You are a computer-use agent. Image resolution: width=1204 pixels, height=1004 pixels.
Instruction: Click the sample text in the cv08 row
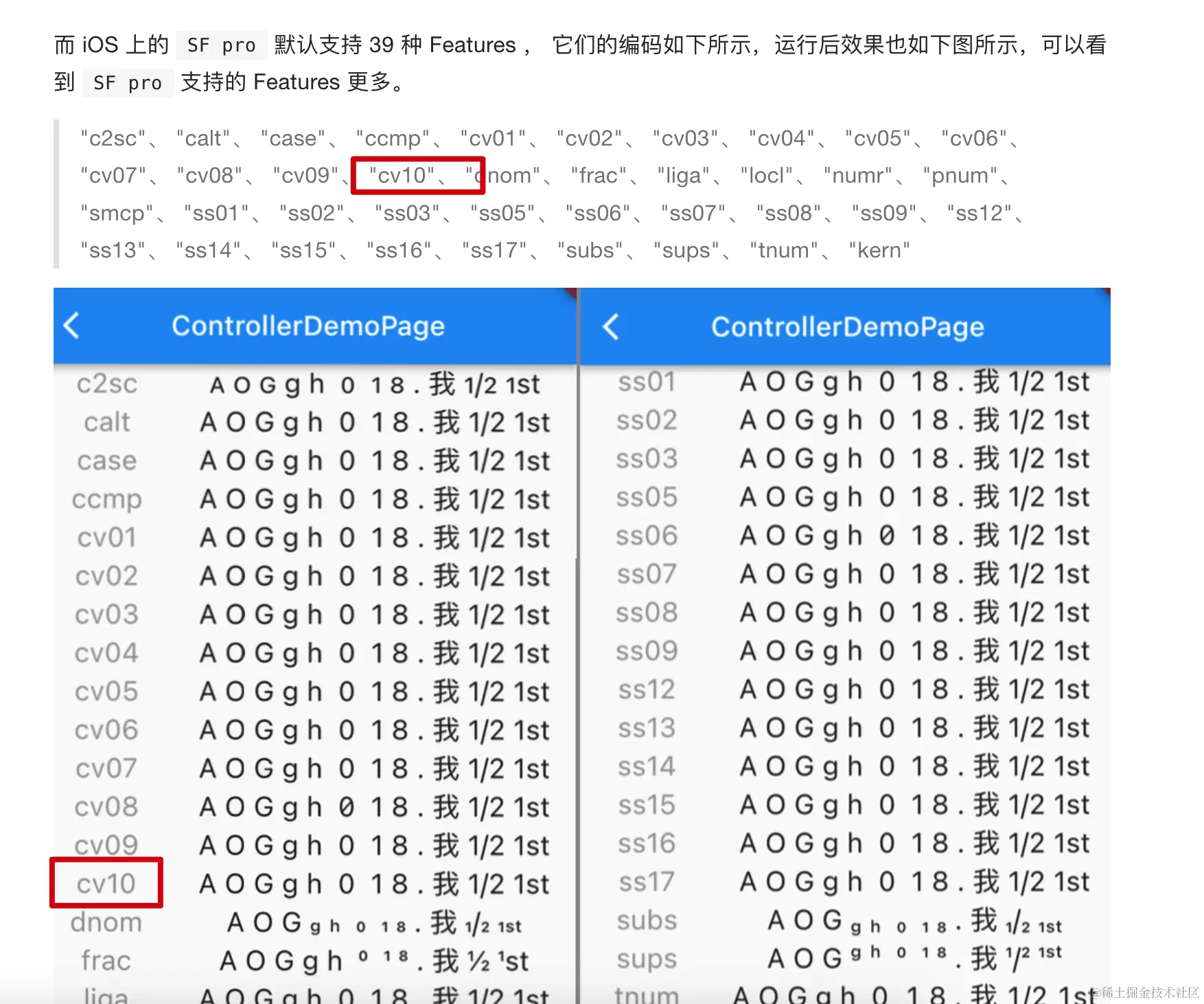375,807
